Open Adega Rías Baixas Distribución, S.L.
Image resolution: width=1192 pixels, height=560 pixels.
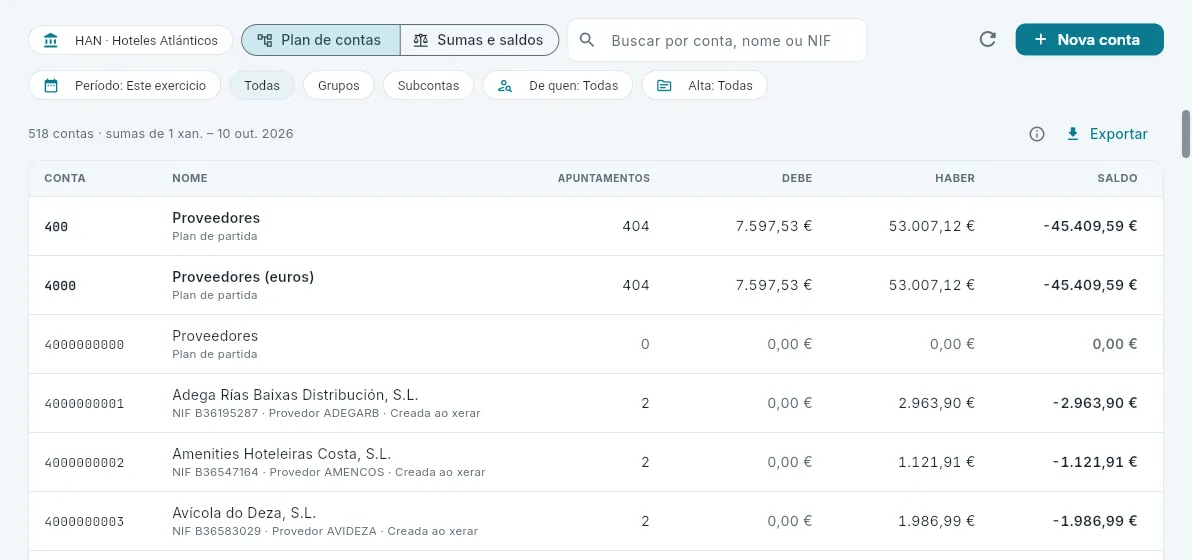click(x=295, y=395)
